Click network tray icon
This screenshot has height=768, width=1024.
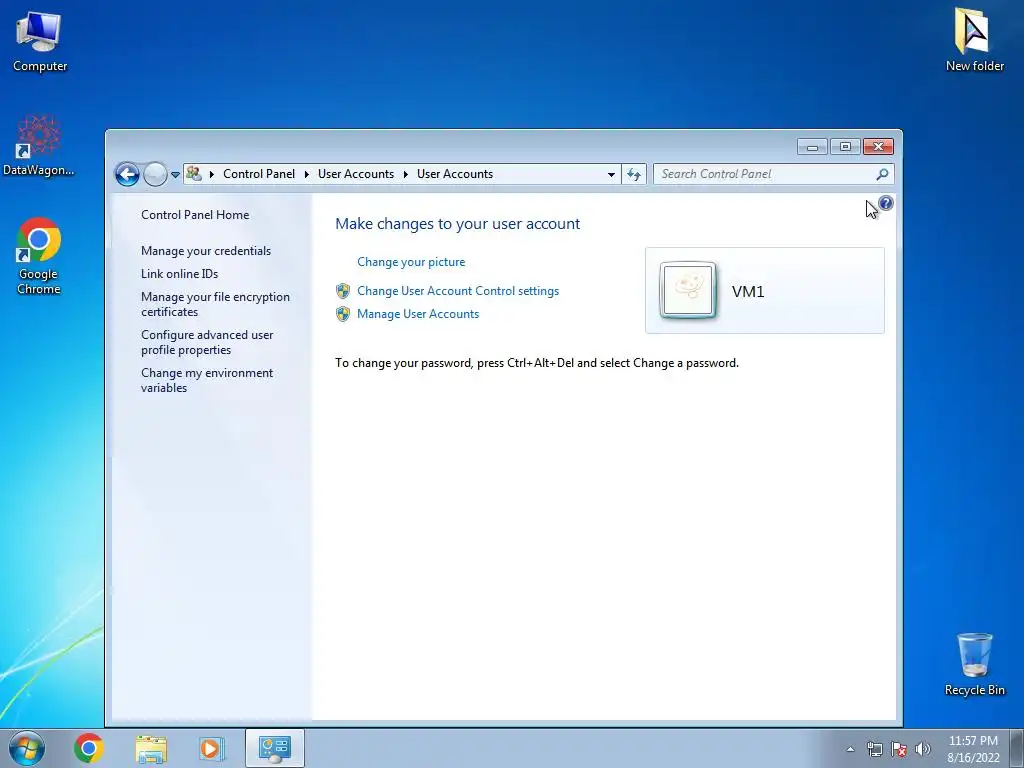(874, 749)
